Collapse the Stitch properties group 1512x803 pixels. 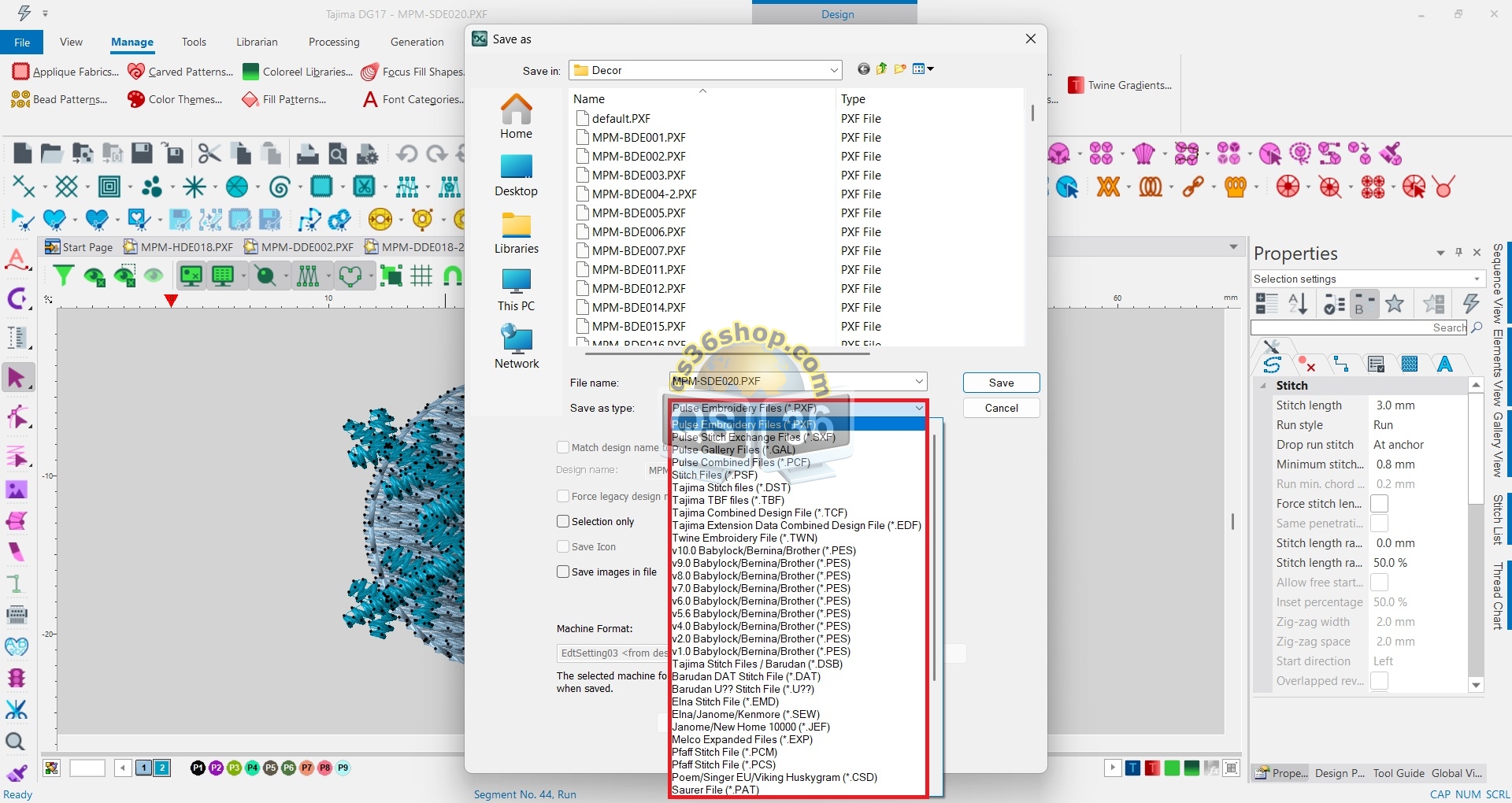1263,386
